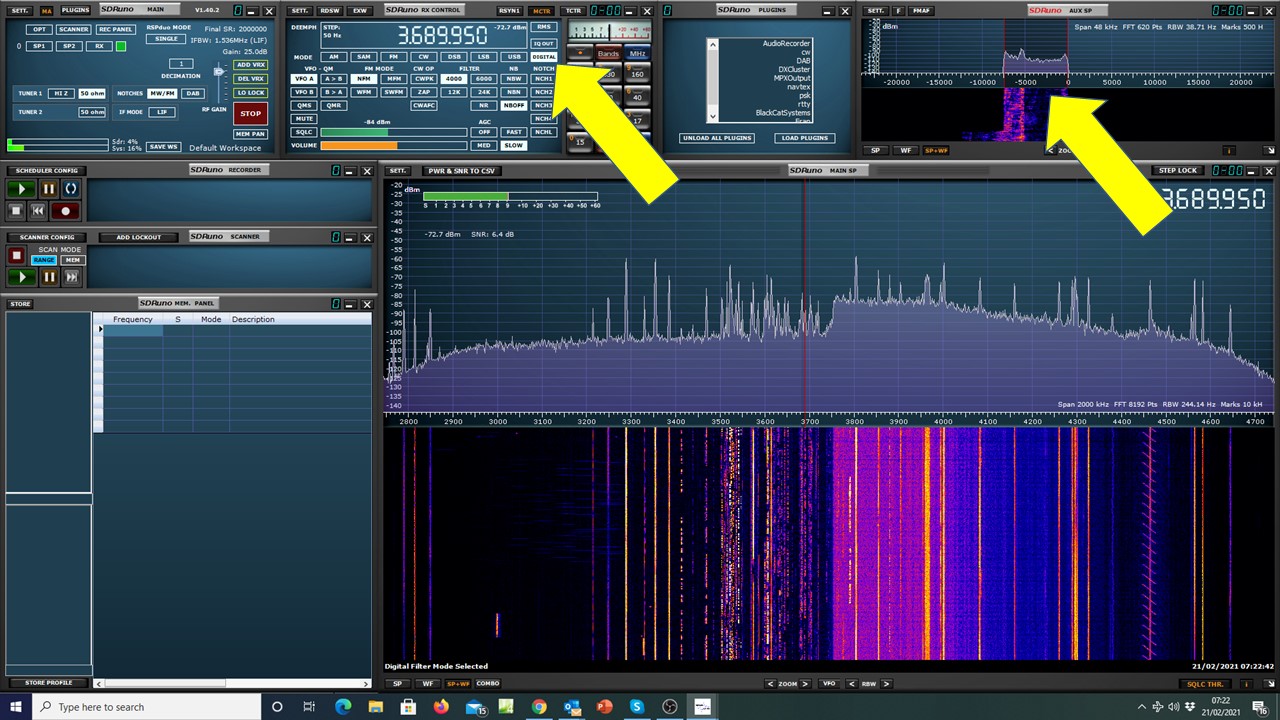Viewport: 1280px width, 720px height.
Task: Open Windows Start menu
Action: click(16, 707)
